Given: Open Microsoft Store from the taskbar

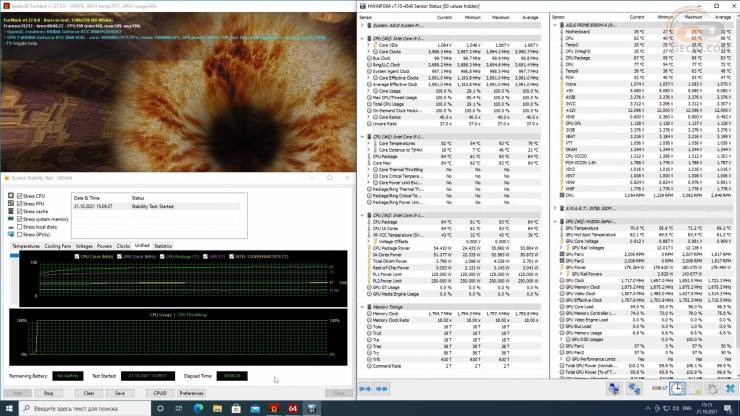Looking at the screenshot, I should (236, 408).
